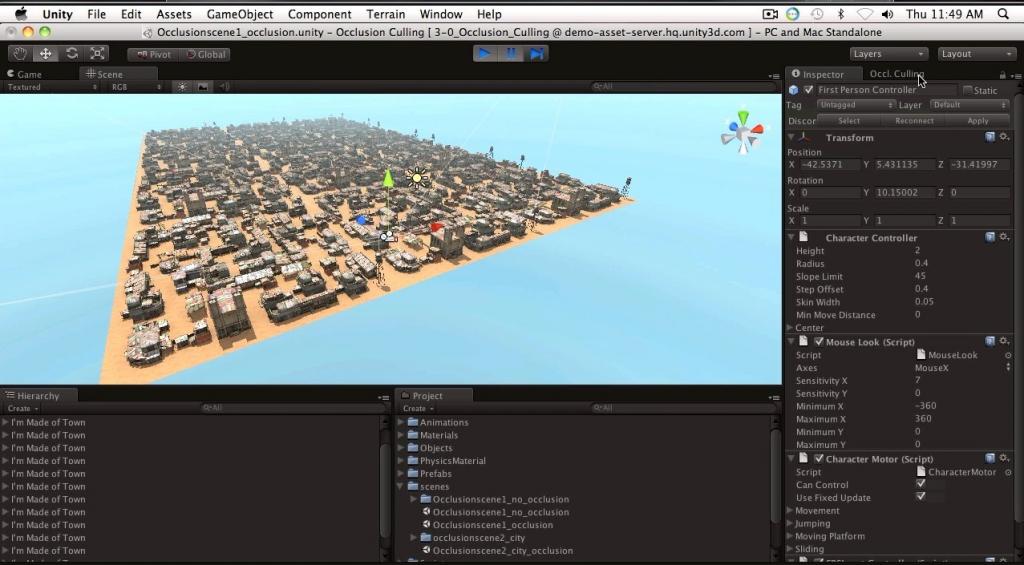Open the Layout dropdown

coord(976,54)
